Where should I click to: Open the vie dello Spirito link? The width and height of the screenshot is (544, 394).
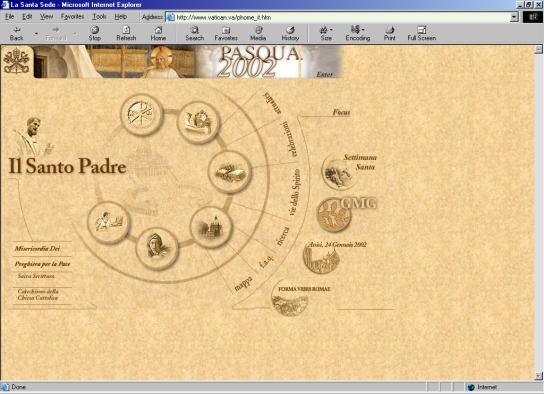[294, 192]
